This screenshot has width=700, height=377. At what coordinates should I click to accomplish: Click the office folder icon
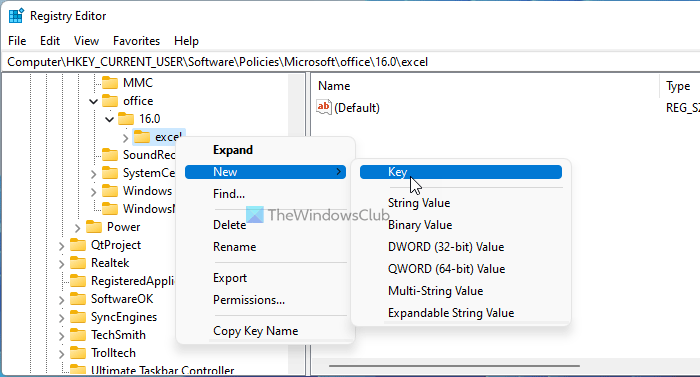click(110, 101)
